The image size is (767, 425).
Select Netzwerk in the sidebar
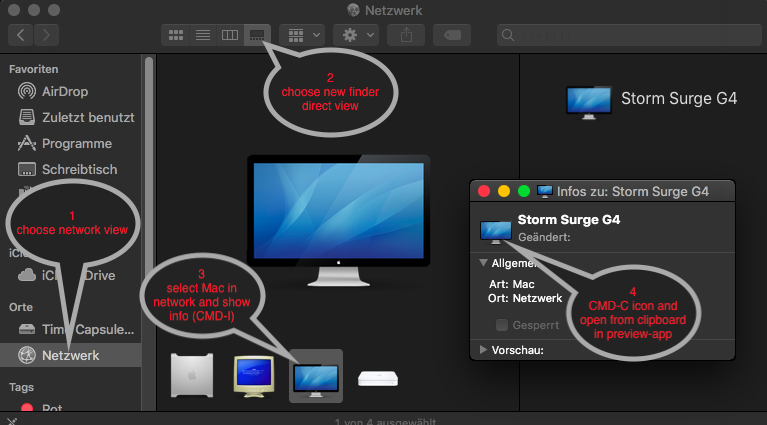click(x=70, y=355)
